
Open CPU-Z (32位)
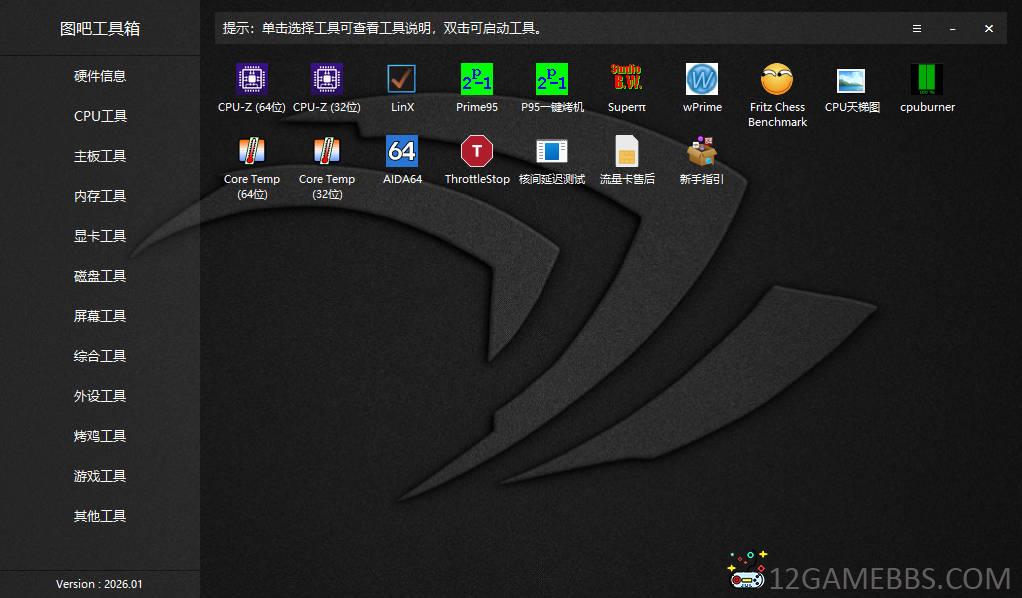pyautogui.click(x=326, y=85)
